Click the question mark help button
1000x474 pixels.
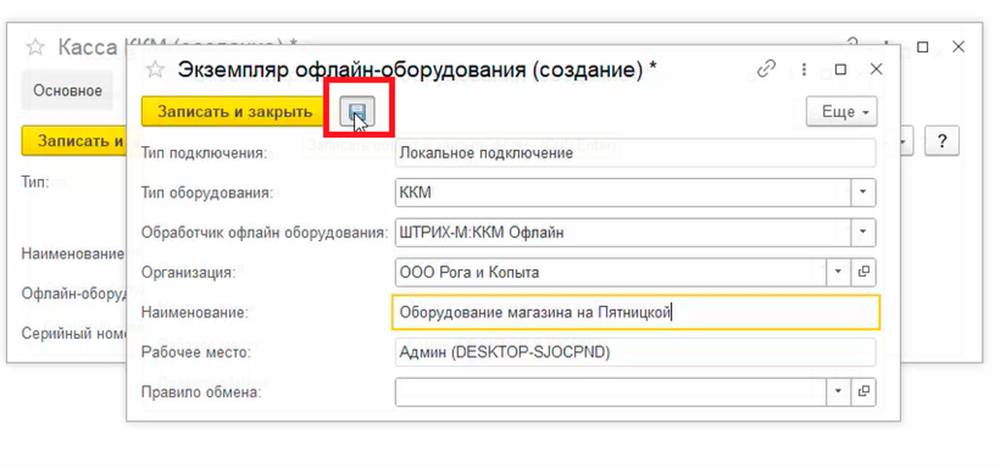(942, 140)
